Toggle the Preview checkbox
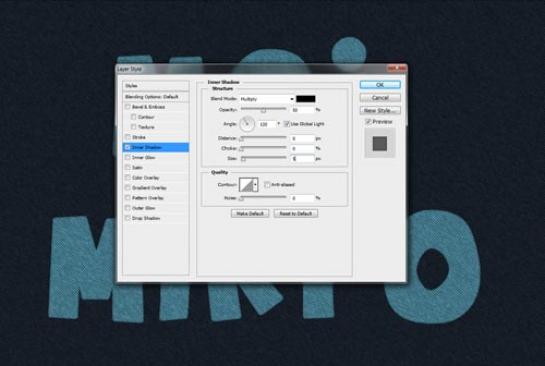 [368, 121]
